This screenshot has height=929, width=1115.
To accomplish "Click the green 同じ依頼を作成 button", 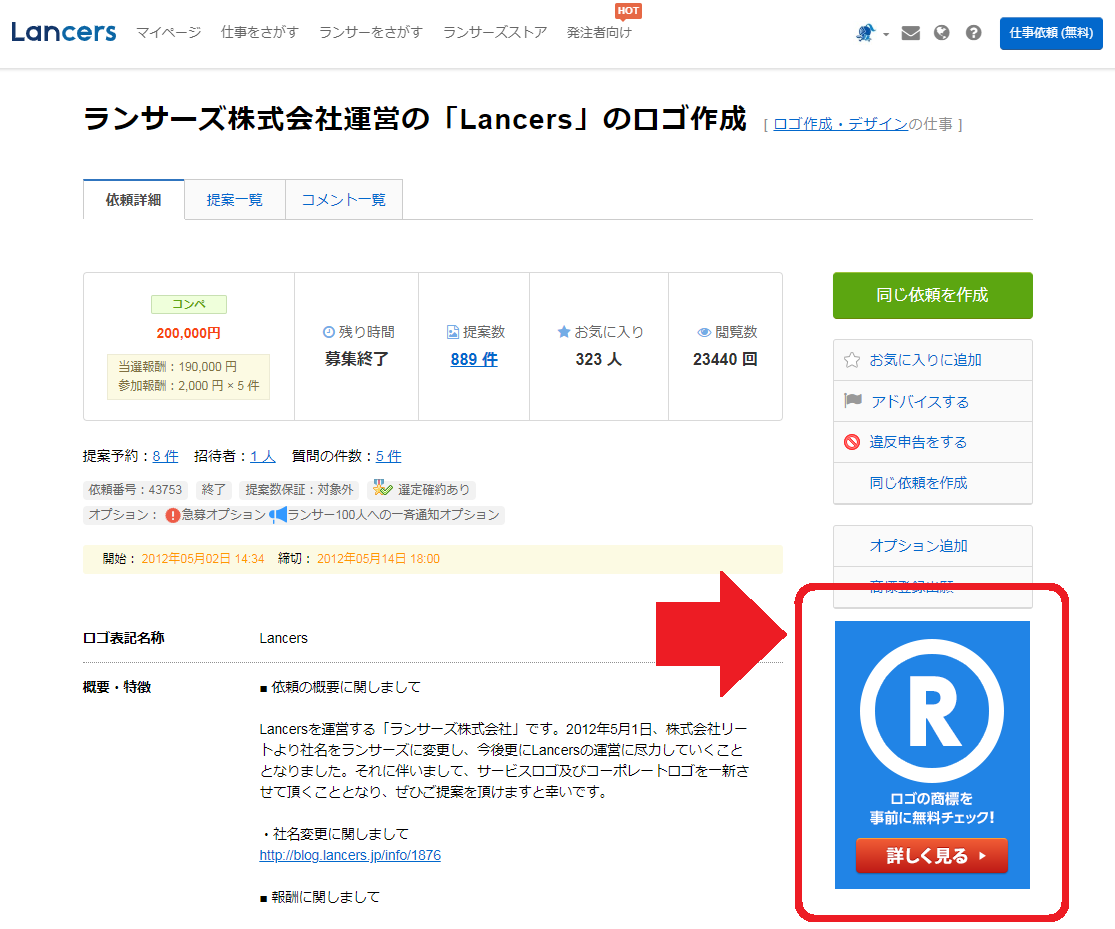I will (x=932, y=295).
